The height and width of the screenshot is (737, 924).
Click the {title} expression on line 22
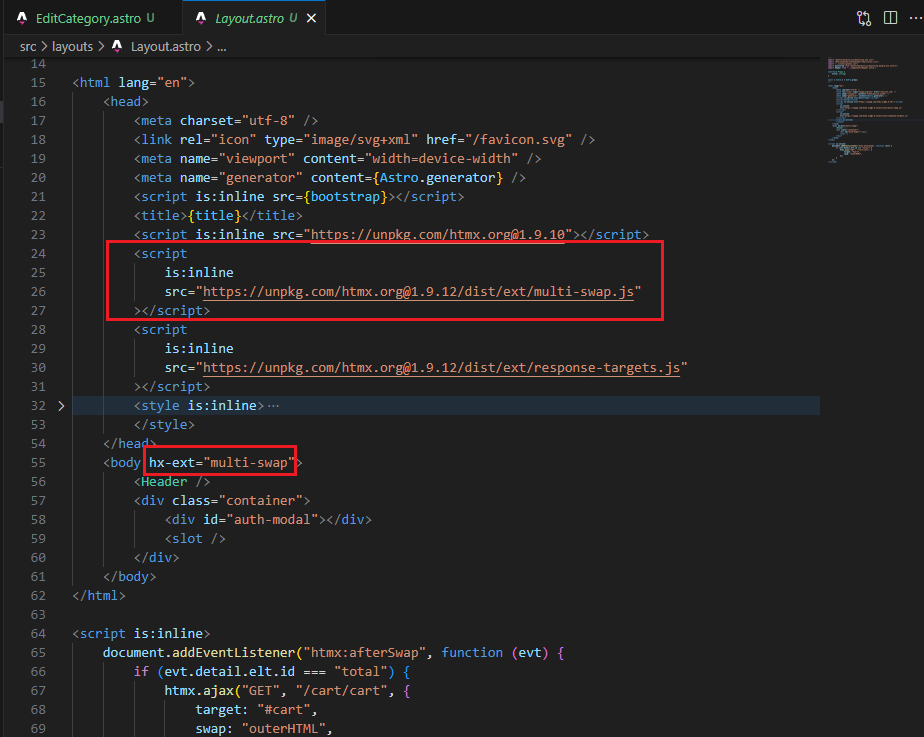point(214,216)
